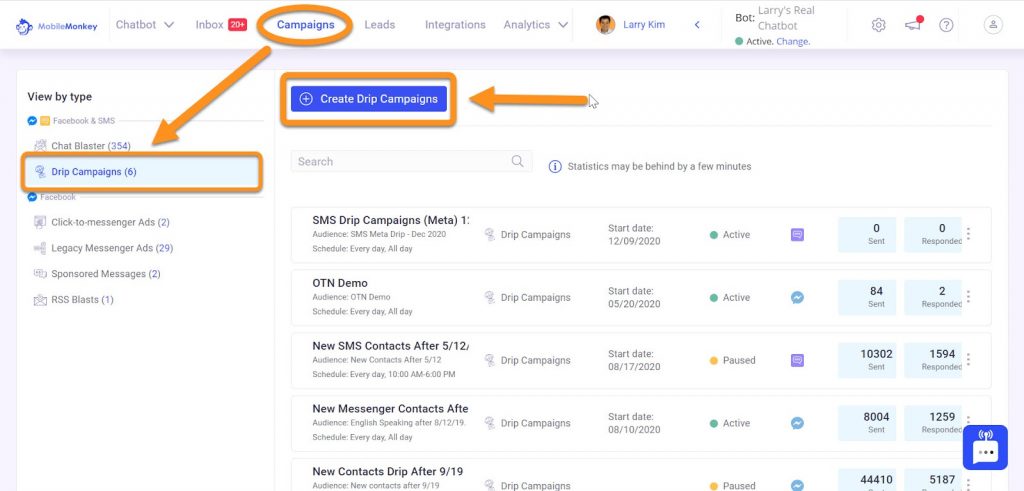This screenshot has height=491, width=1024.
Task: Click into the campaign Search field
Action: 411,161
